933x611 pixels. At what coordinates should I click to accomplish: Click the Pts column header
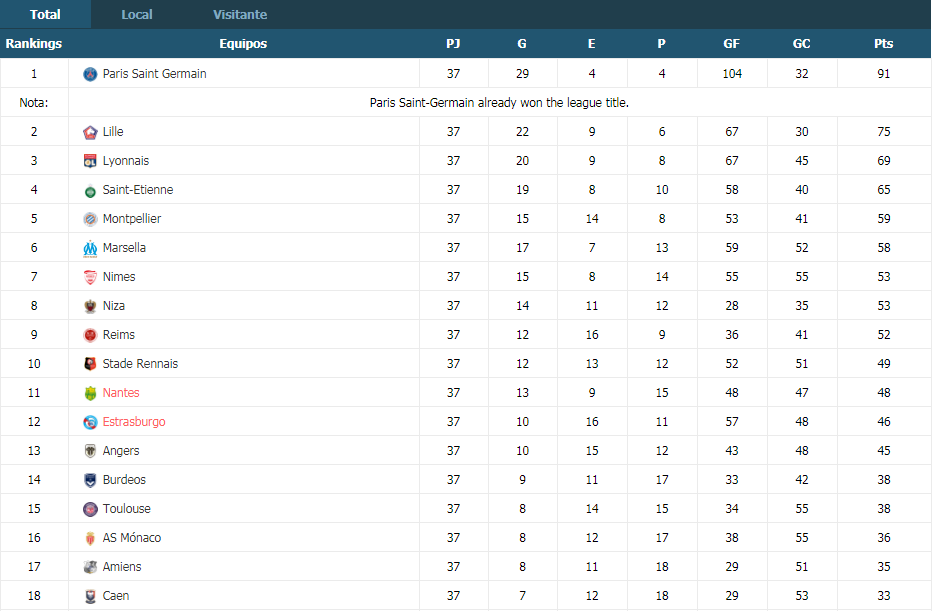(883, 43)
